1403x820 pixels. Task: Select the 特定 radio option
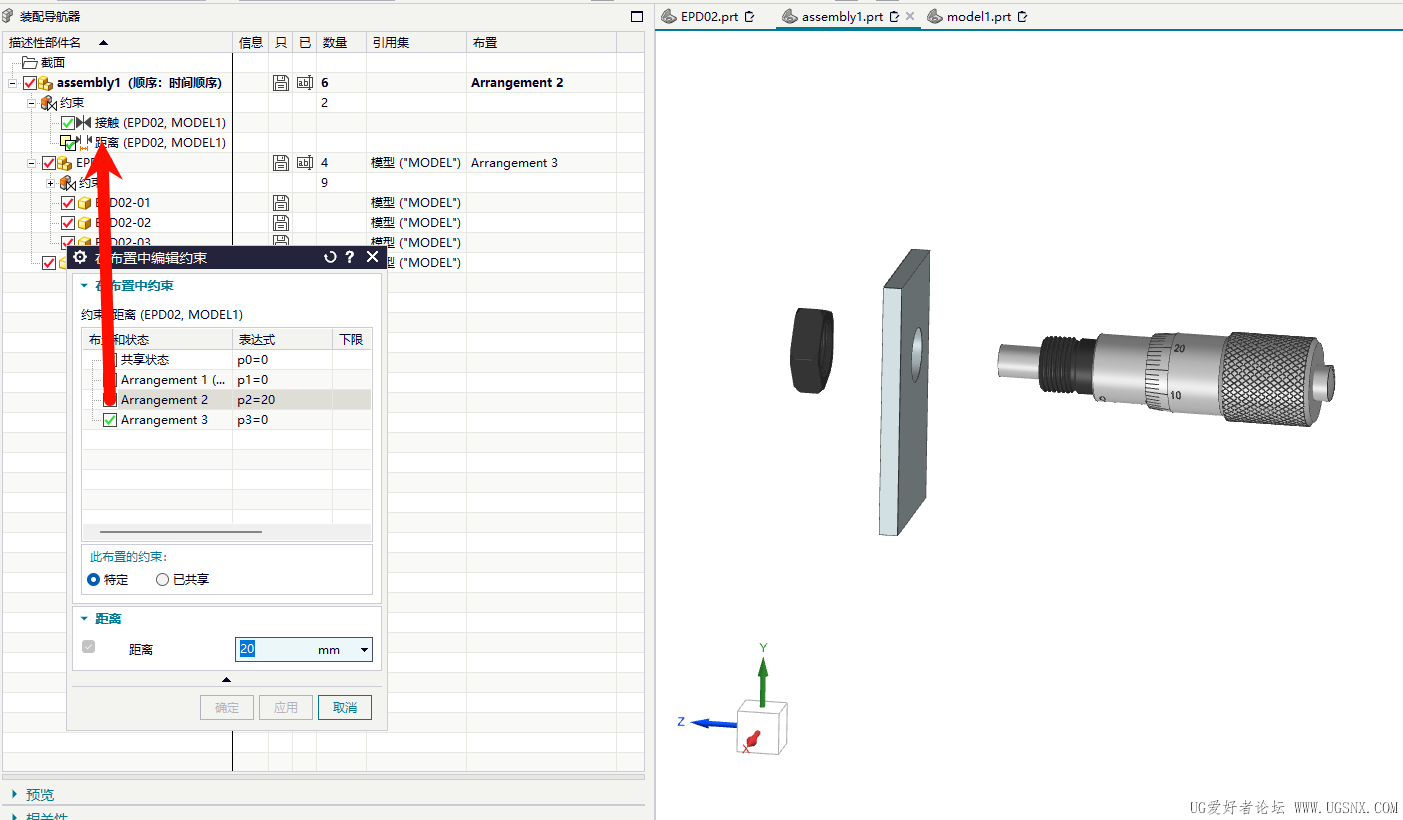pos(94,579)
